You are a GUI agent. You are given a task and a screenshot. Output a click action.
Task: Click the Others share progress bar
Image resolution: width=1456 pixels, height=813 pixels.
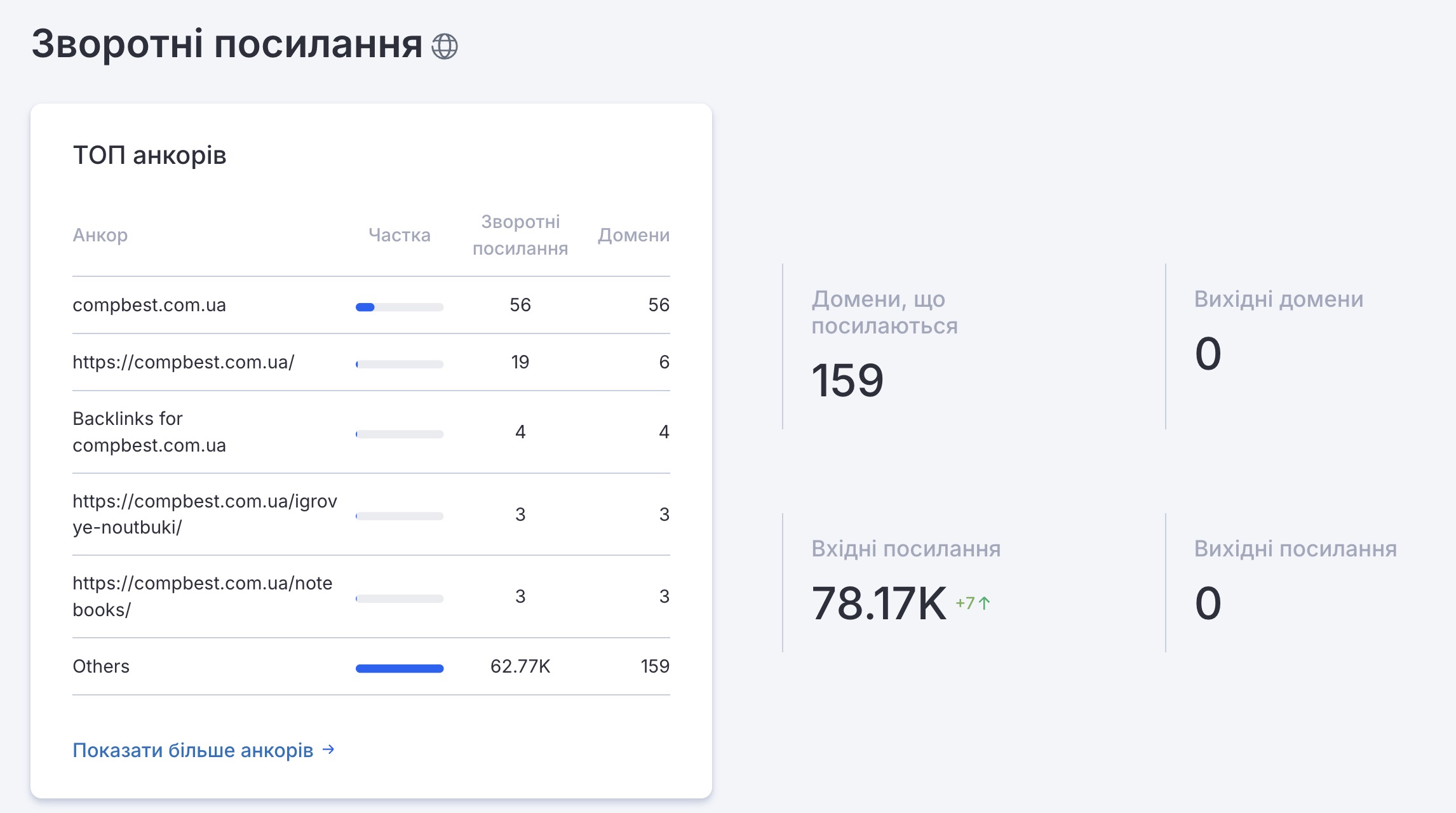[399, 668]
